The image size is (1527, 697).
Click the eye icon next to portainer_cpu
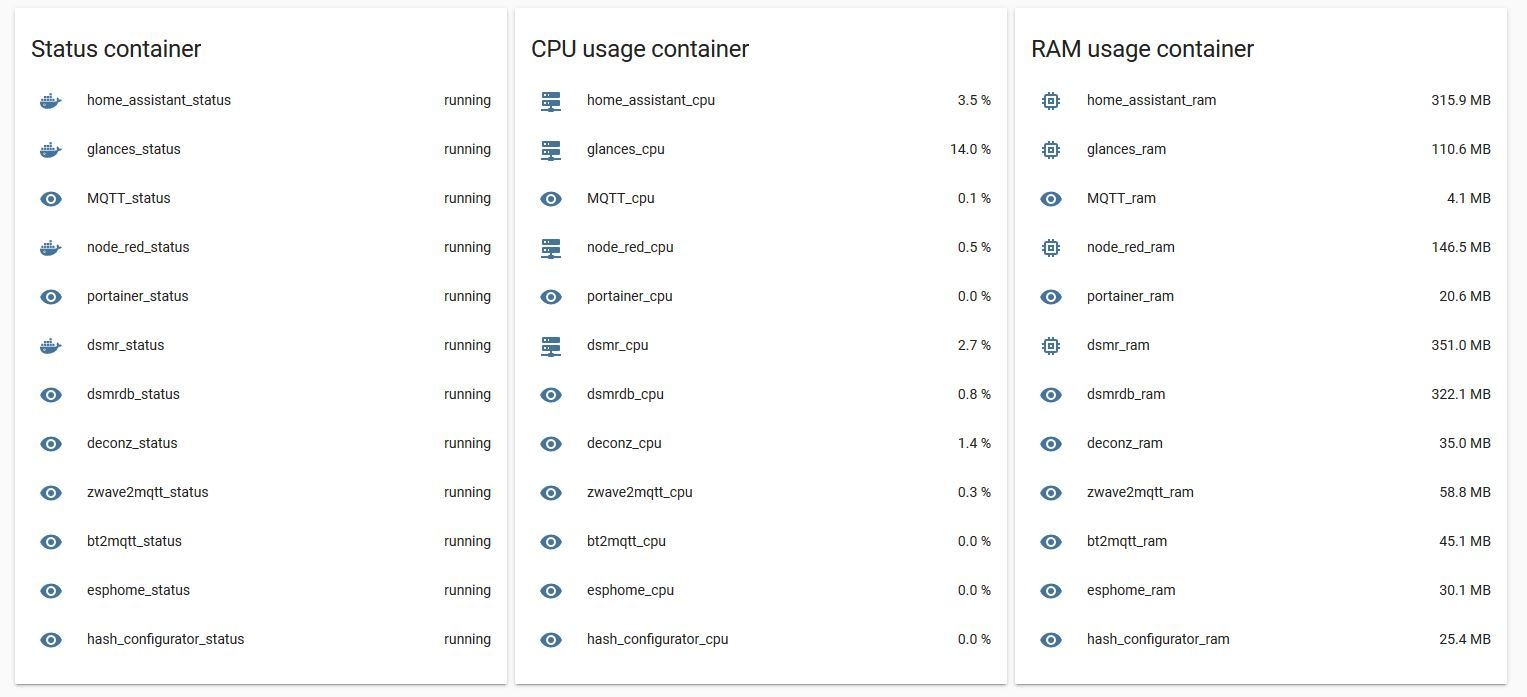click(551, 297)
